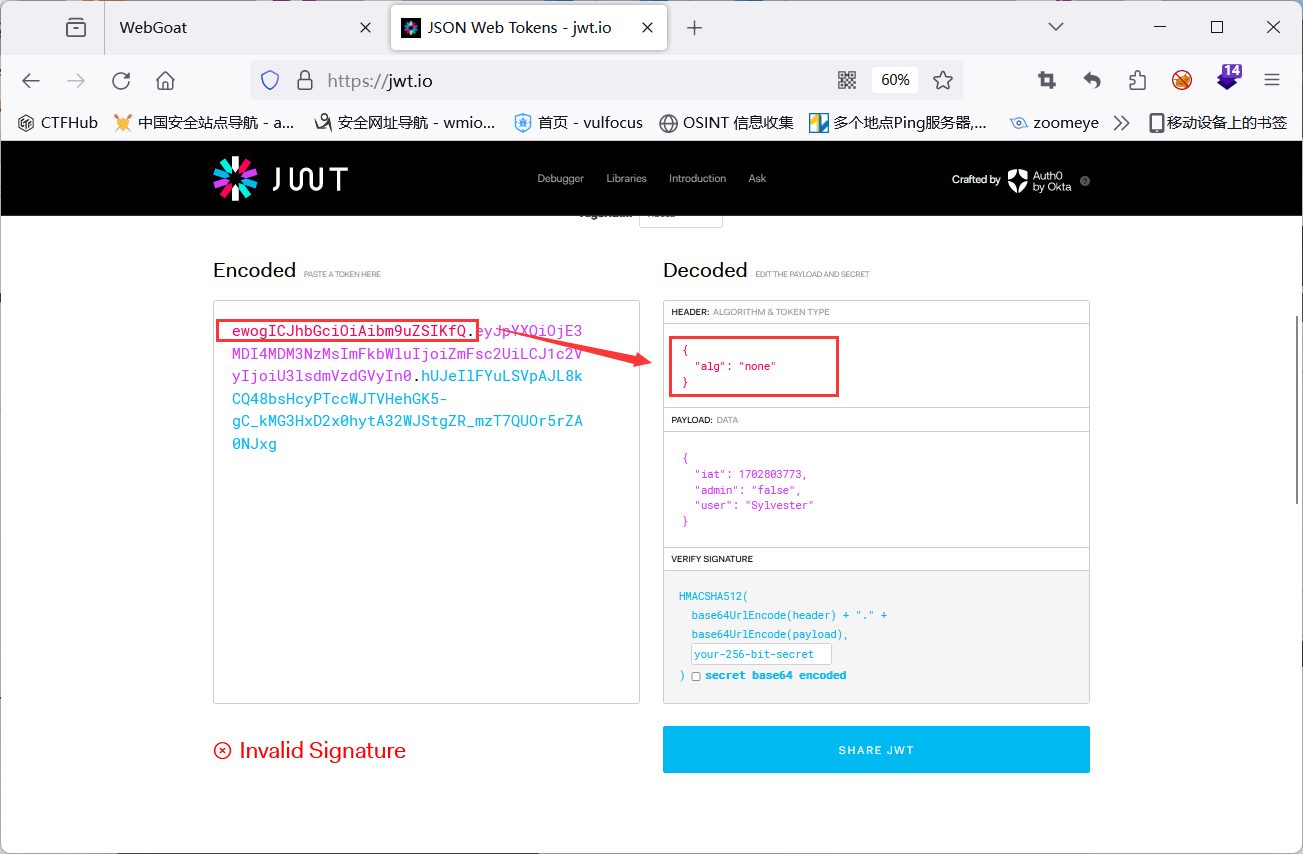Click the help question icon beside Auth0

pyautogui.click(x=1085, y=181)
